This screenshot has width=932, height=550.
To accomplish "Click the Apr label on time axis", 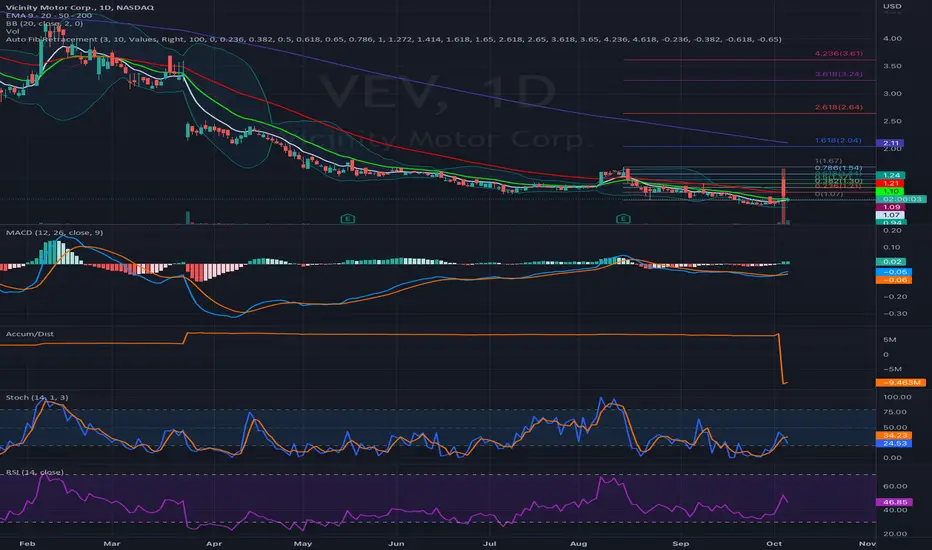I will tap(213, 543).
